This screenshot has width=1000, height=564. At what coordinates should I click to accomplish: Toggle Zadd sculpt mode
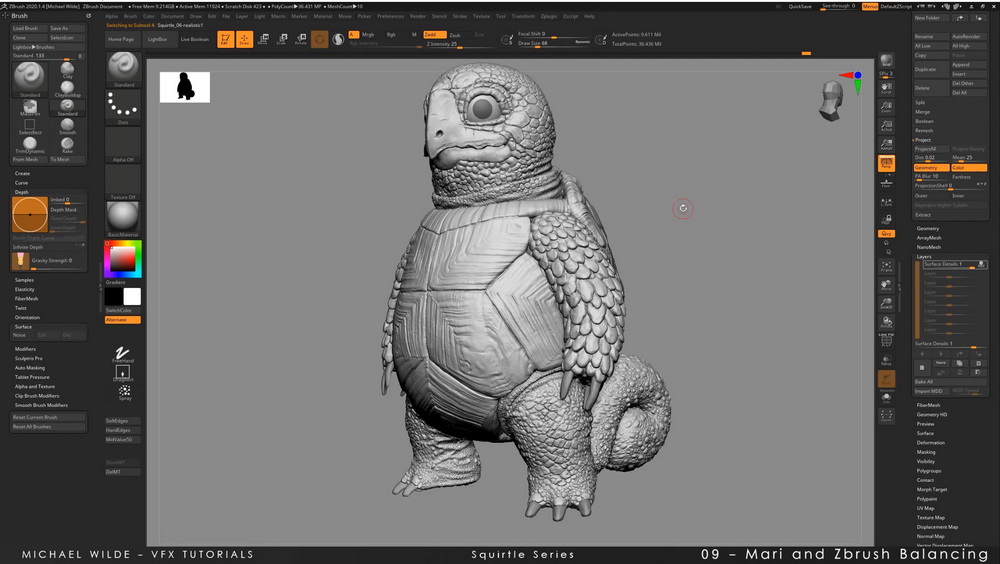point(434,34)
